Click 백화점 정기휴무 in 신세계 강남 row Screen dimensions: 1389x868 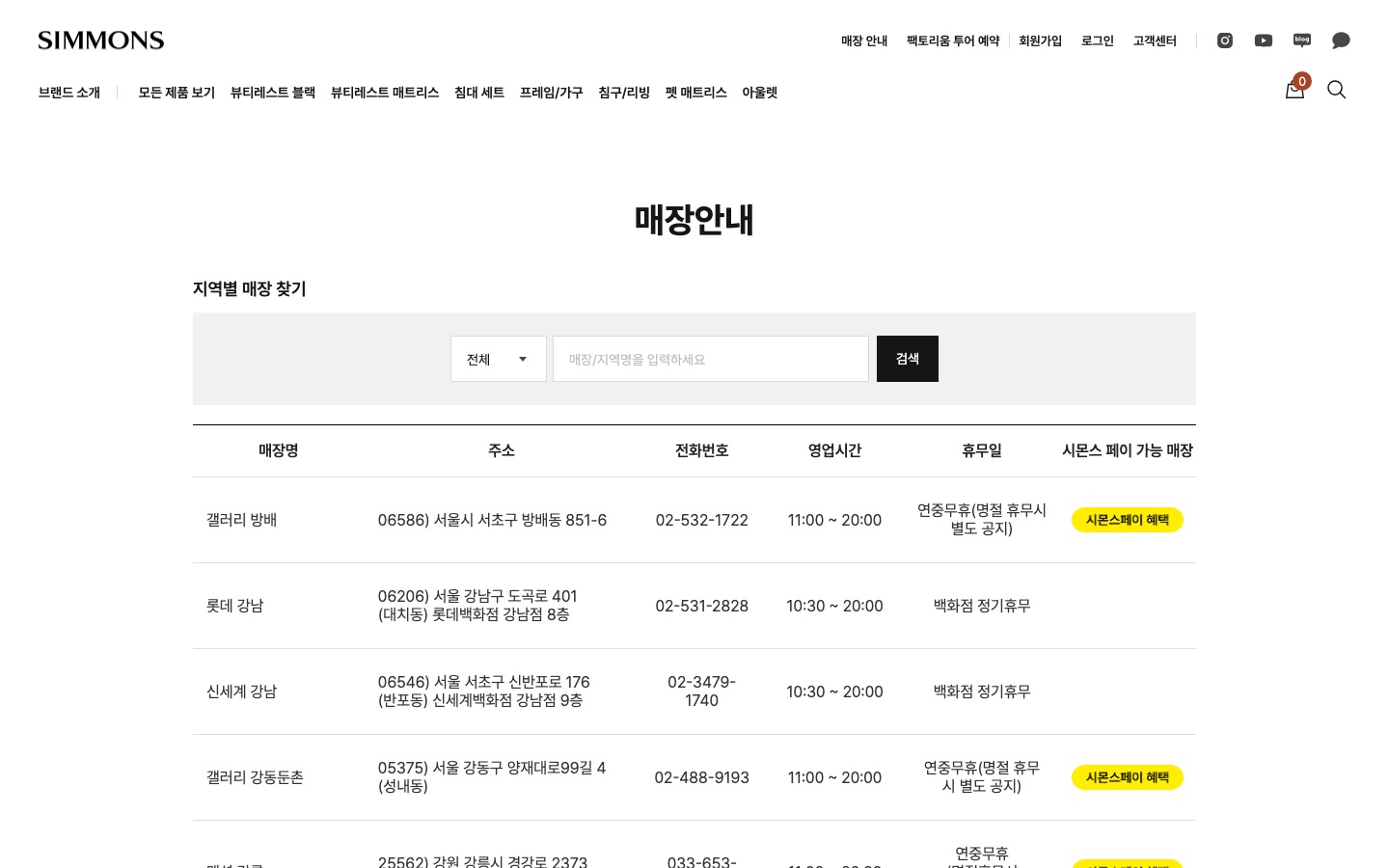point(982,692)
